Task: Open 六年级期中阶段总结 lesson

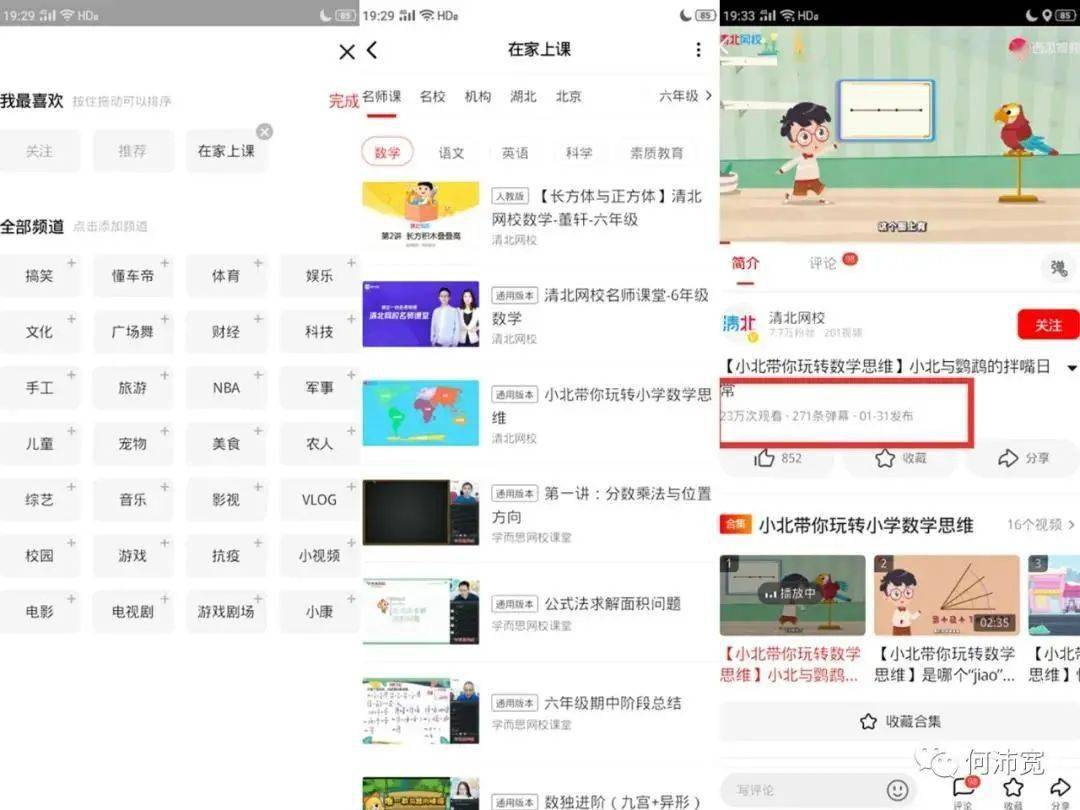Action: tap(537, 712)
